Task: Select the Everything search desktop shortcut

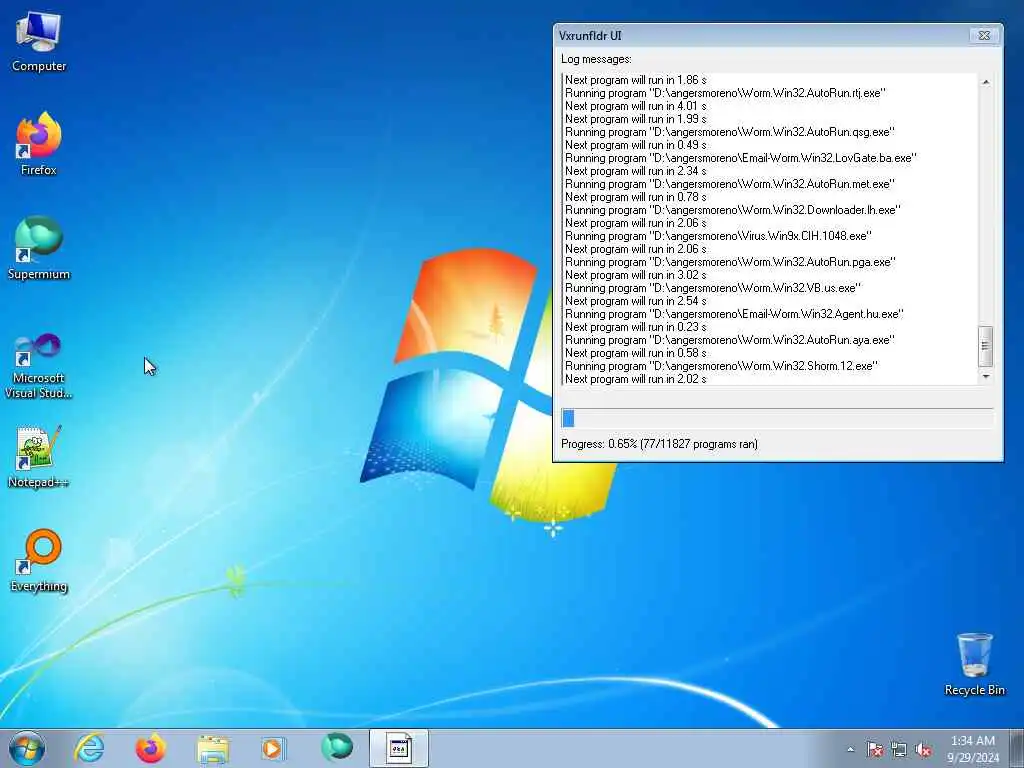Action: 39,561
